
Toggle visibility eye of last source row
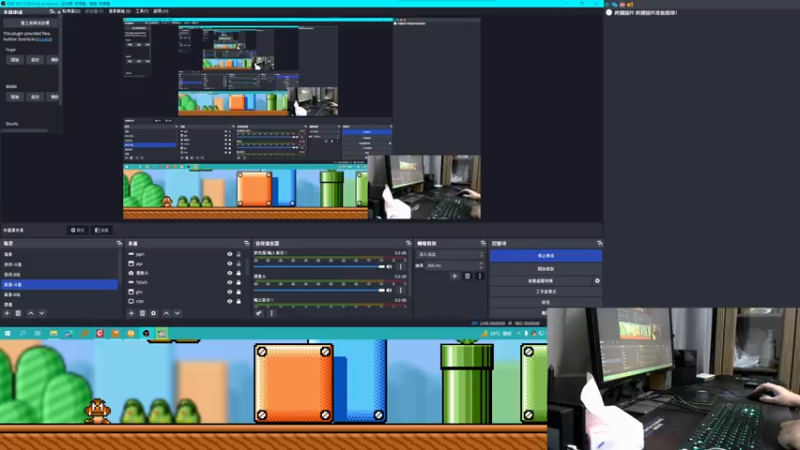click(x=230, y=302)
